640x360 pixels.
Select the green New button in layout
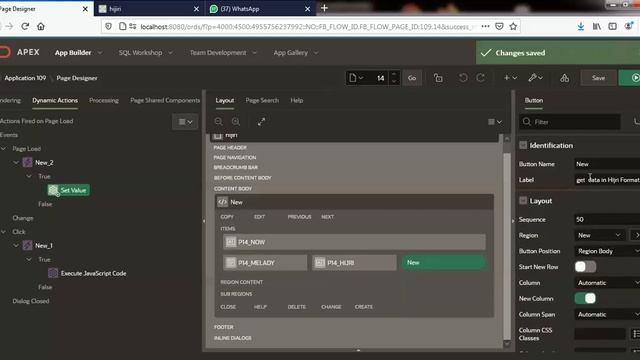click(x=444, y=262)
